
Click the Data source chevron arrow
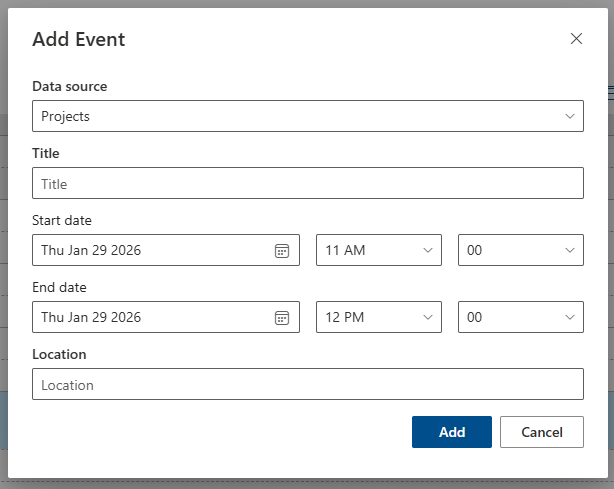click(570, 116)
